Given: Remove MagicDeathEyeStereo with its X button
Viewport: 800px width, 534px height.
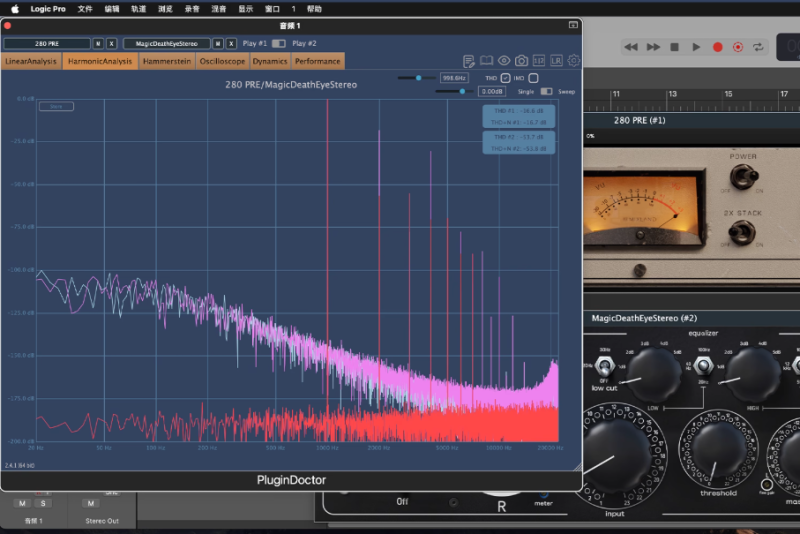Looking at the screenshot, I should (x=231, y=44).
